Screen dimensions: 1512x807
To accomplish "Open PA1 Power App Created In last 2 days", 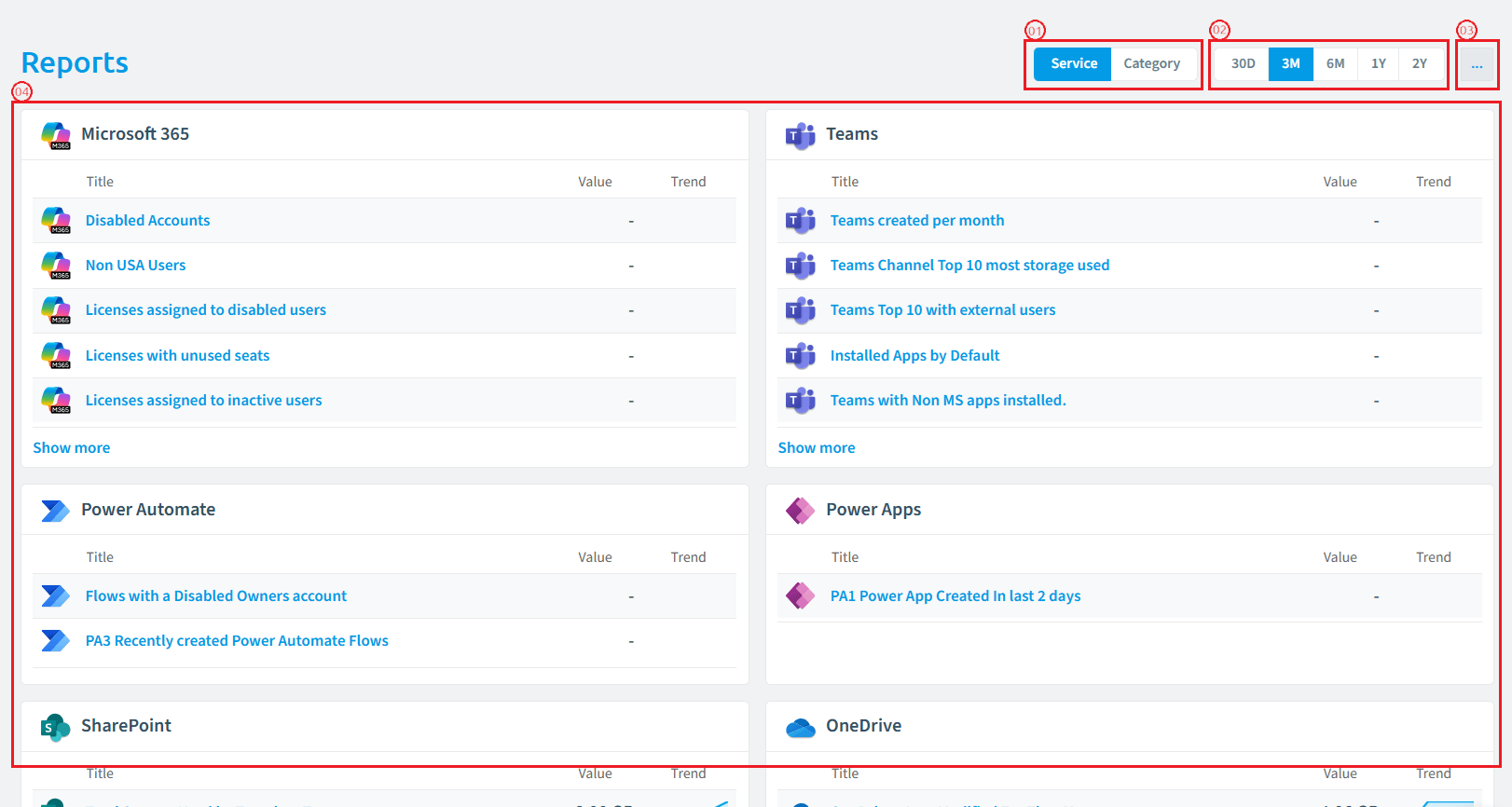I will coord(955,596).
